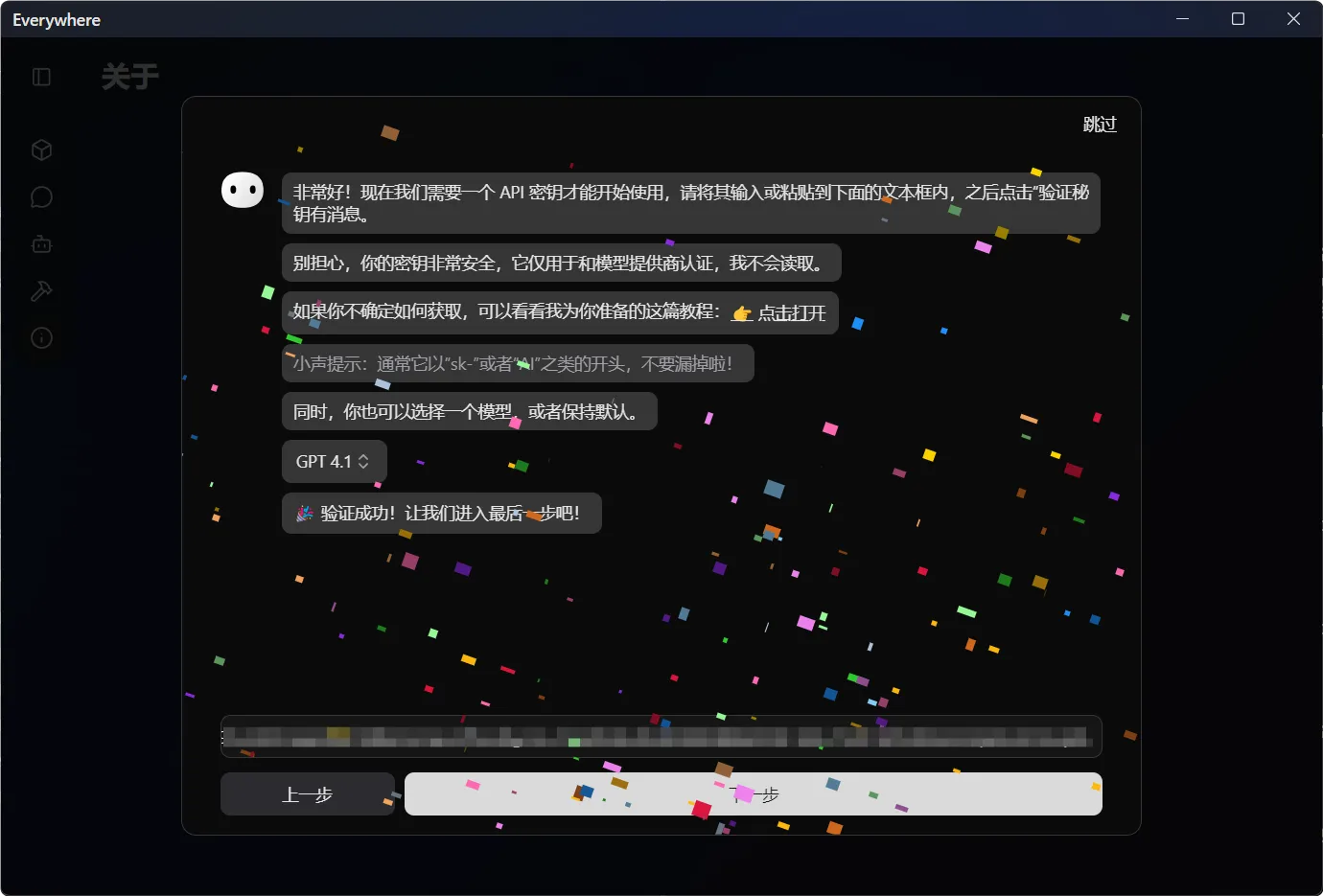Open the cube icon in the sidebar
This screenshot has width=1323, height=896.
(41, 150)
